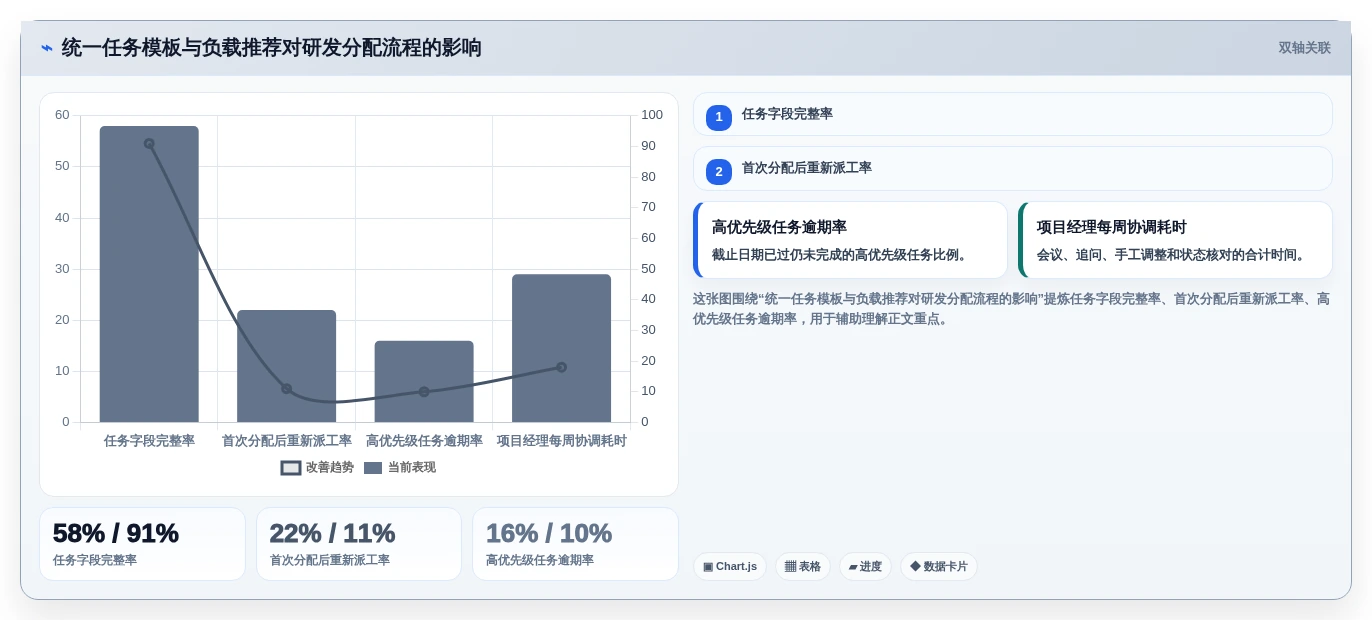Open list item 任务字段完整率 on right
The image size is (1372, 620).
(1013, 114)
